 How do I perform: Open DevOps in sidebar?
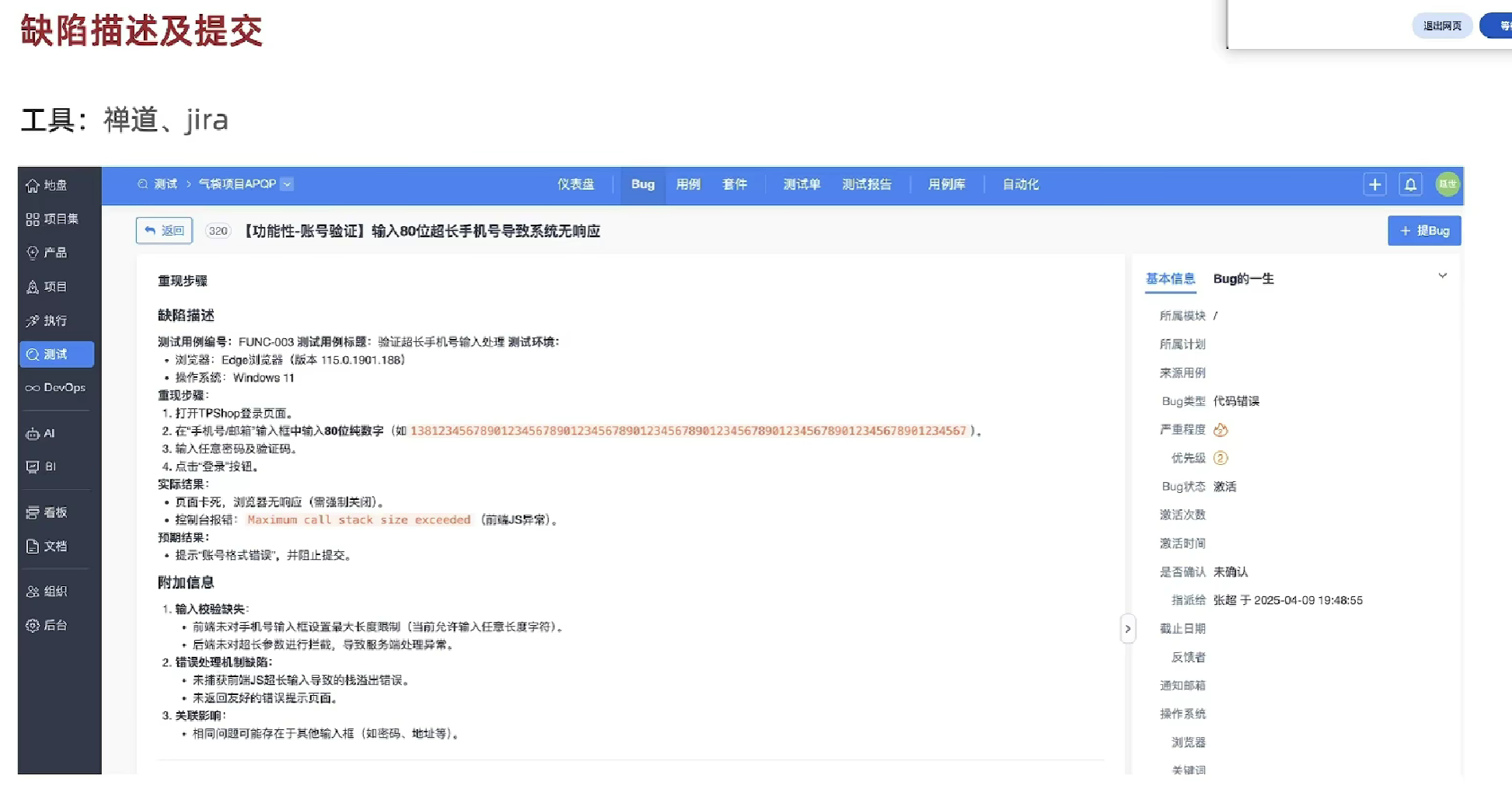click(x=55, y=387)
